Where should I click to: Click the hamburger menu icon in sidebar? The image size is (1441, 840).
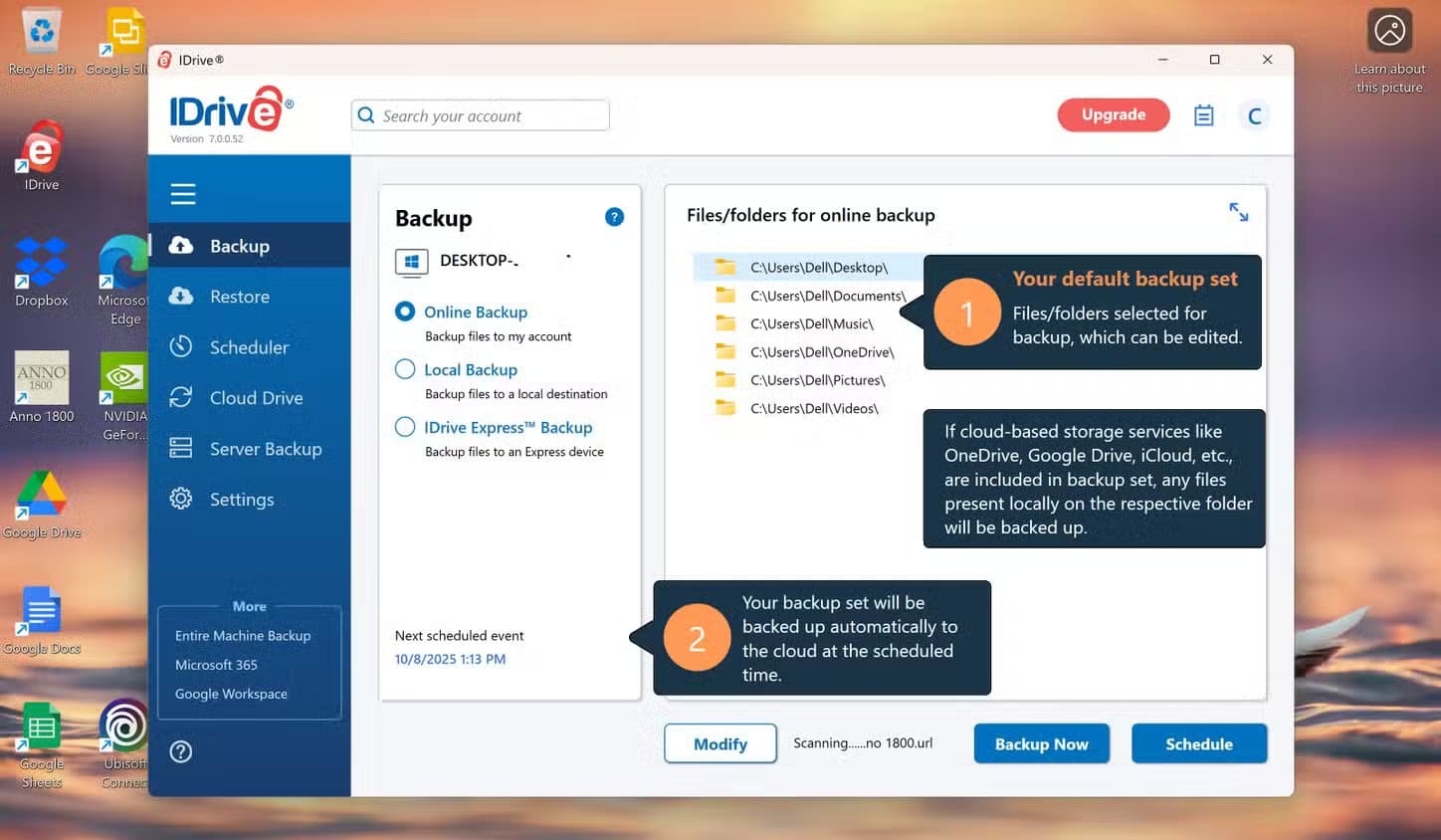[x=183, y=194]
